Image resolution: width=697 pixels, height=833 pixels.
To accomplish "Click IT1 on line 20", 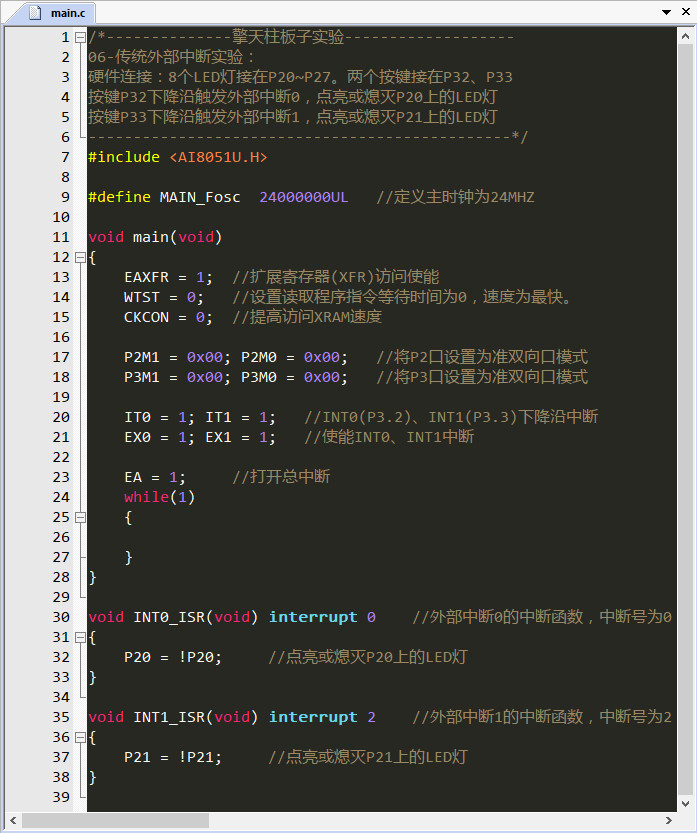I will click(218, 418).
